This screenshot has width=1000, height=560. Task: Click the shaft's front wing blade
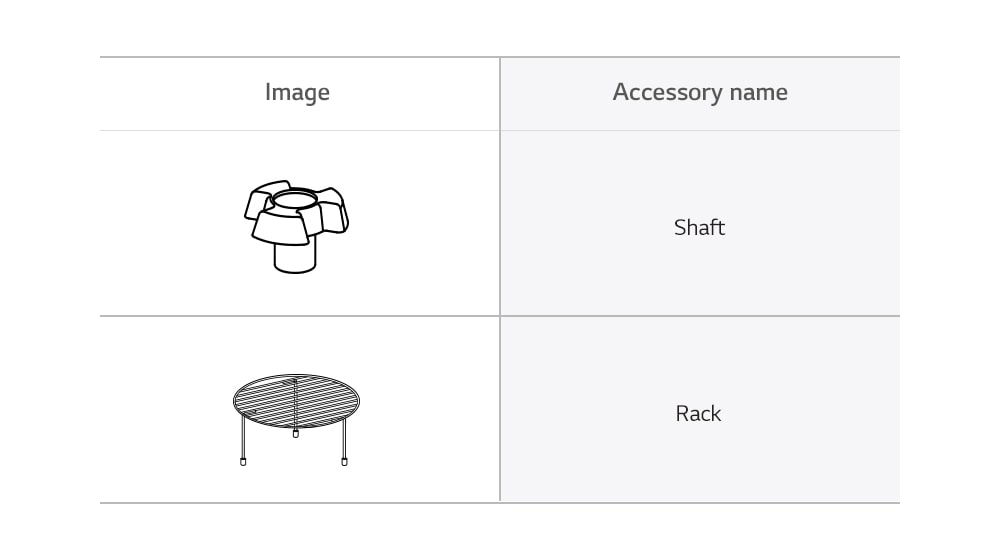(x=282, y=226)
